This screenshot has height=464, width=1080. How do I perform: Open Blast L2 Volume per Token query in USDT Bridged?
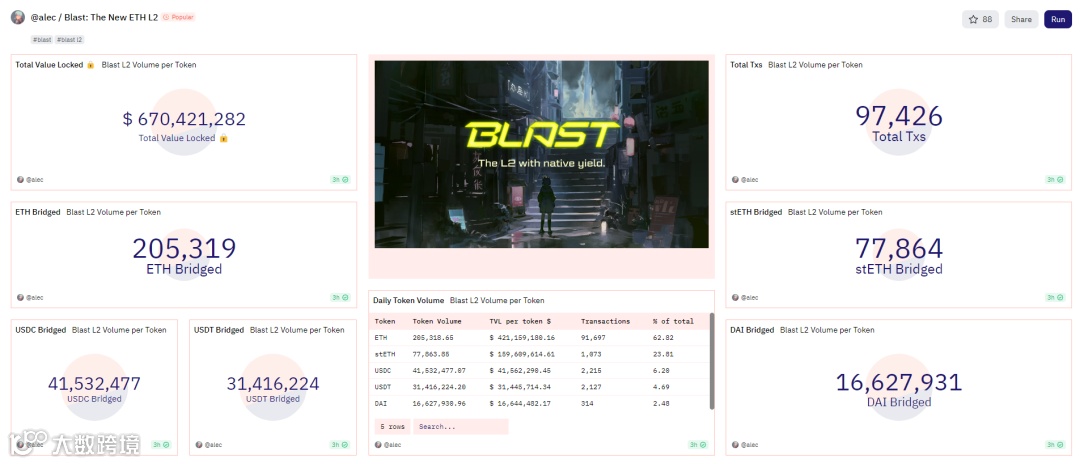pyautogui.click(x=297, y=330)
